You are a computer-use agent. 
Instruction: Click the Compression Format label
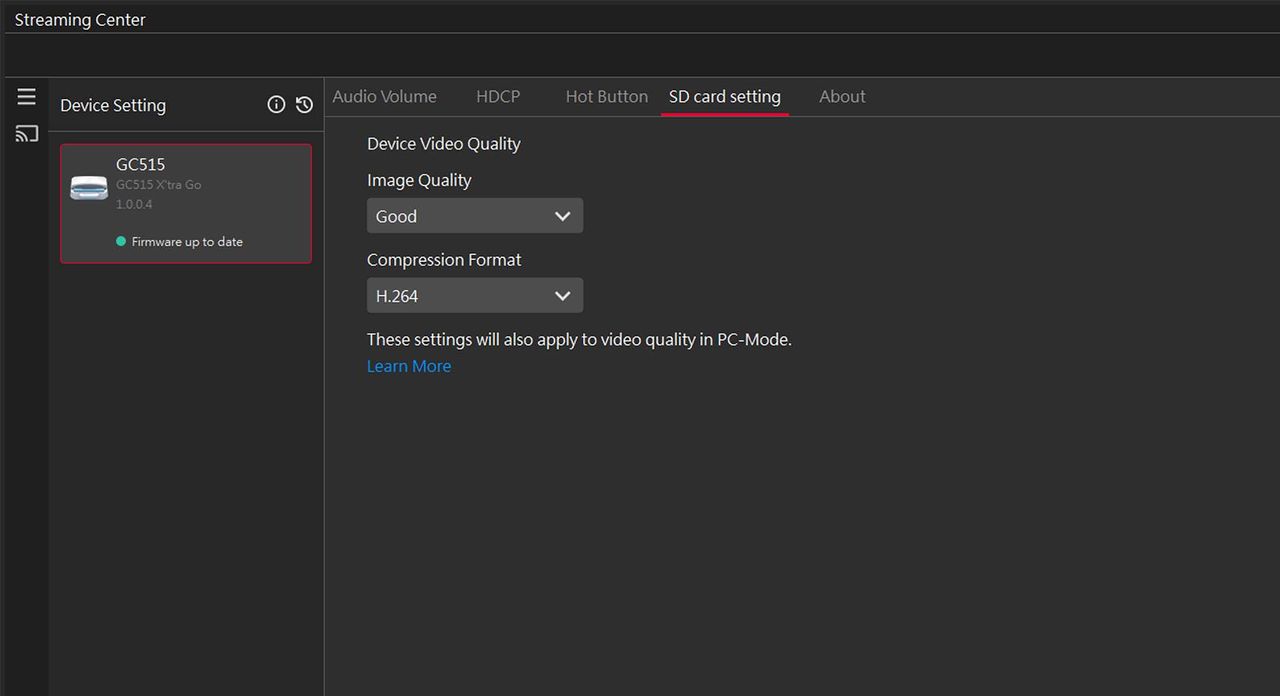click(444, 260)
